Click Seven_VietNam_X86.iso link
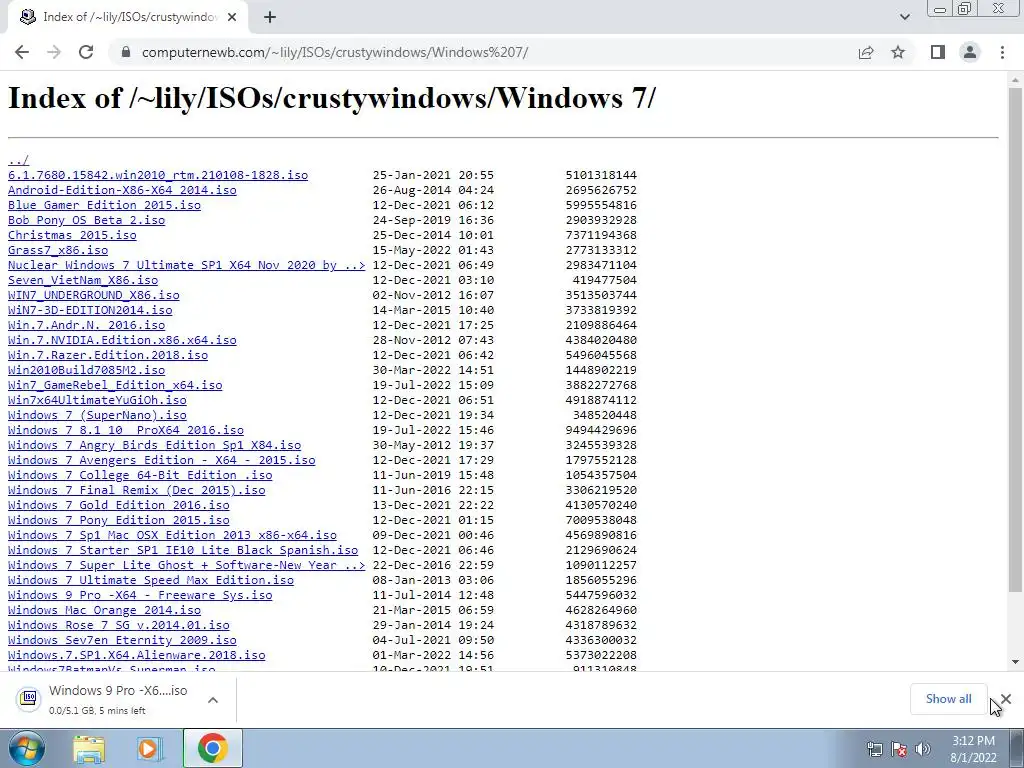Image resolution: width=1024 pixels, height=768 pixels. (x=83, y=280)
